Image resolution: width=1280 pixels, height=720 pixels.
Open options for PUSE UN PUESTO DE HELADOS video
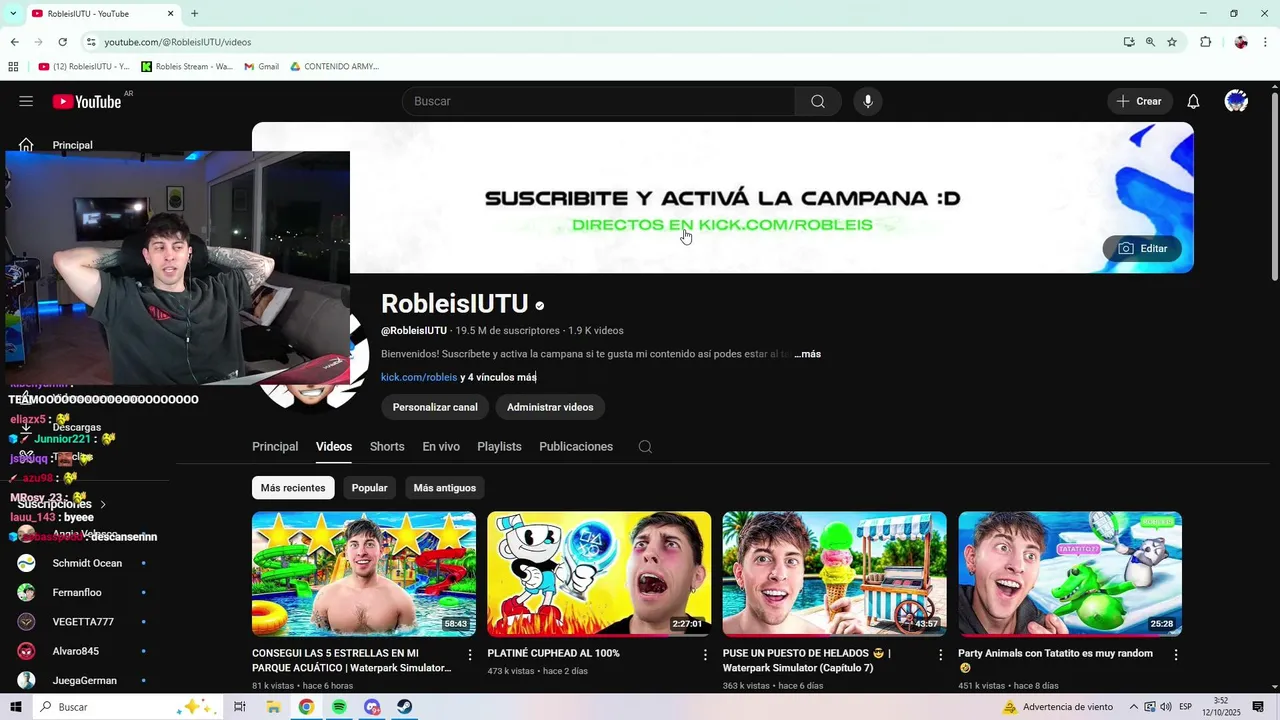[940, 655]
